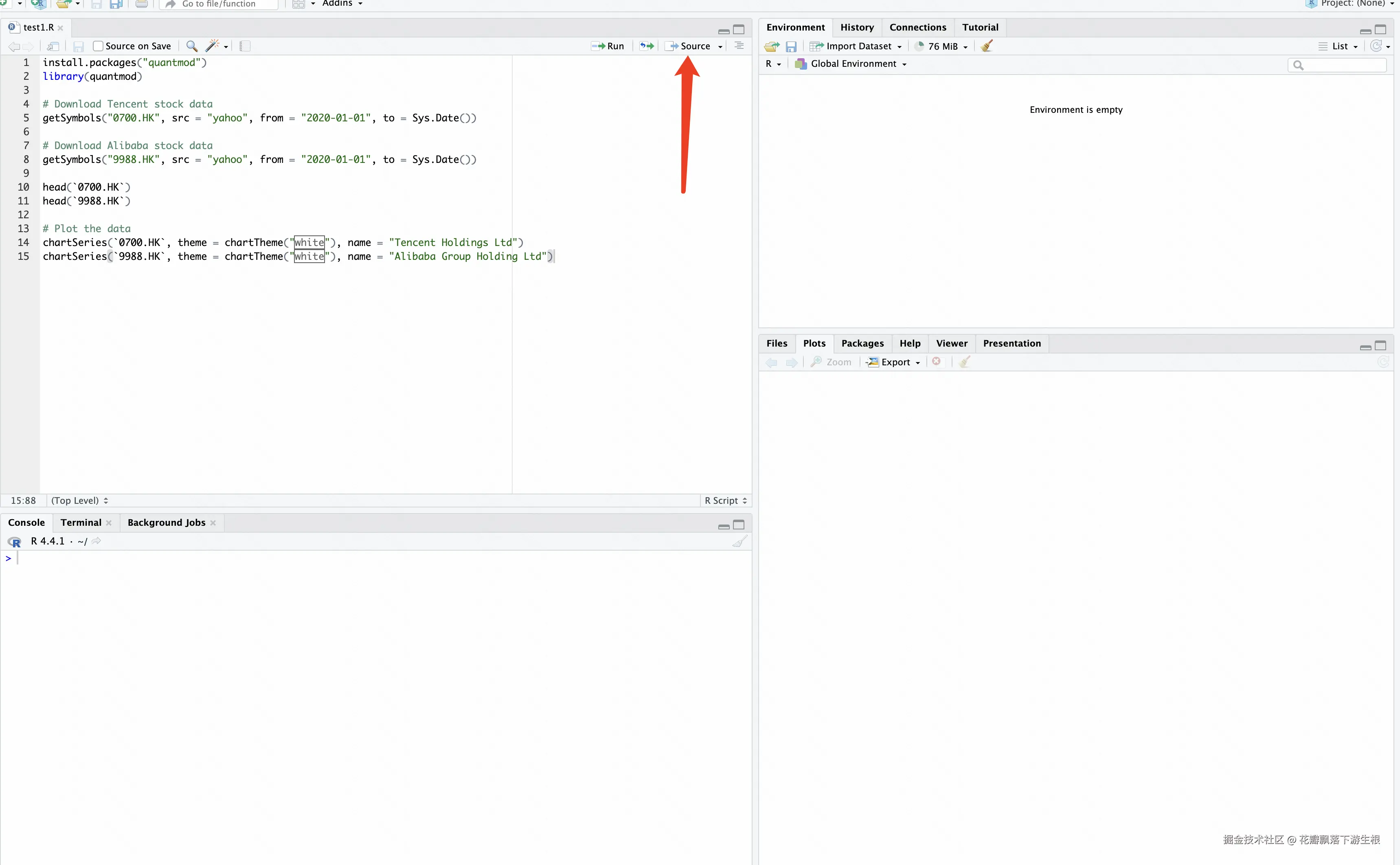
Task: Click the environment search field
Action: 1342,65
